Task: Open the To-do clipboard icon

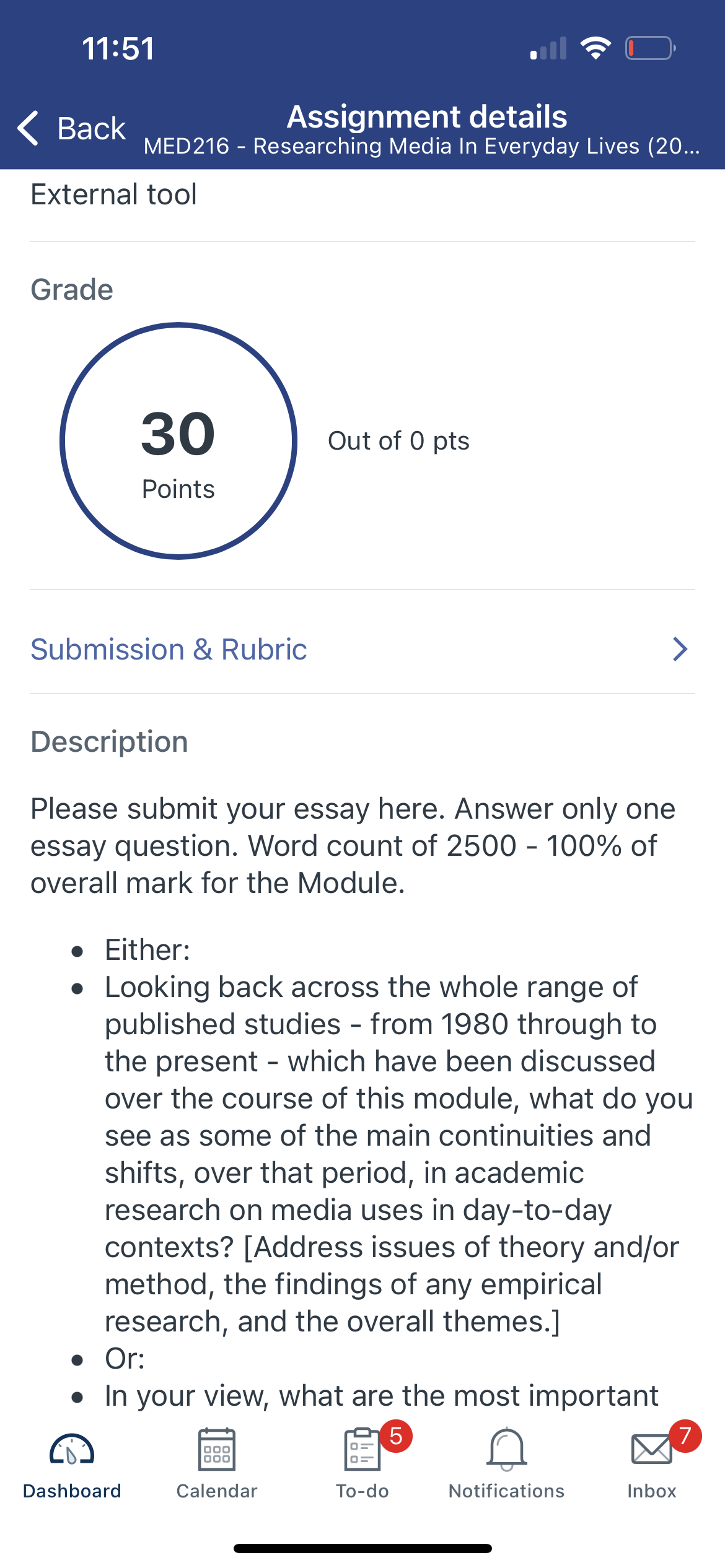Action: point(362,1449)
